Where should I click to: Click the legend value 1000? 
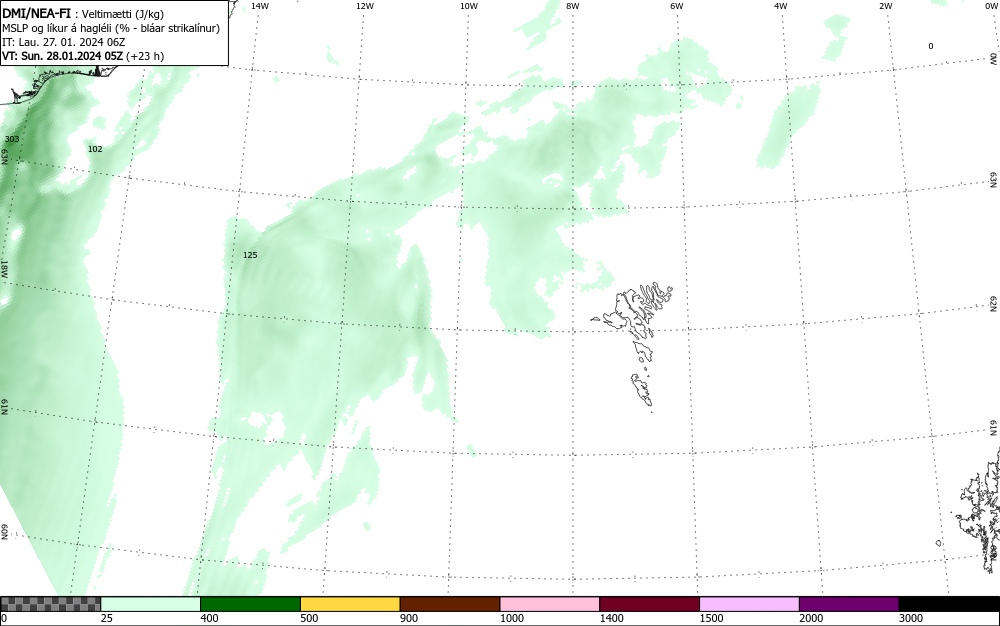point(511,618)
